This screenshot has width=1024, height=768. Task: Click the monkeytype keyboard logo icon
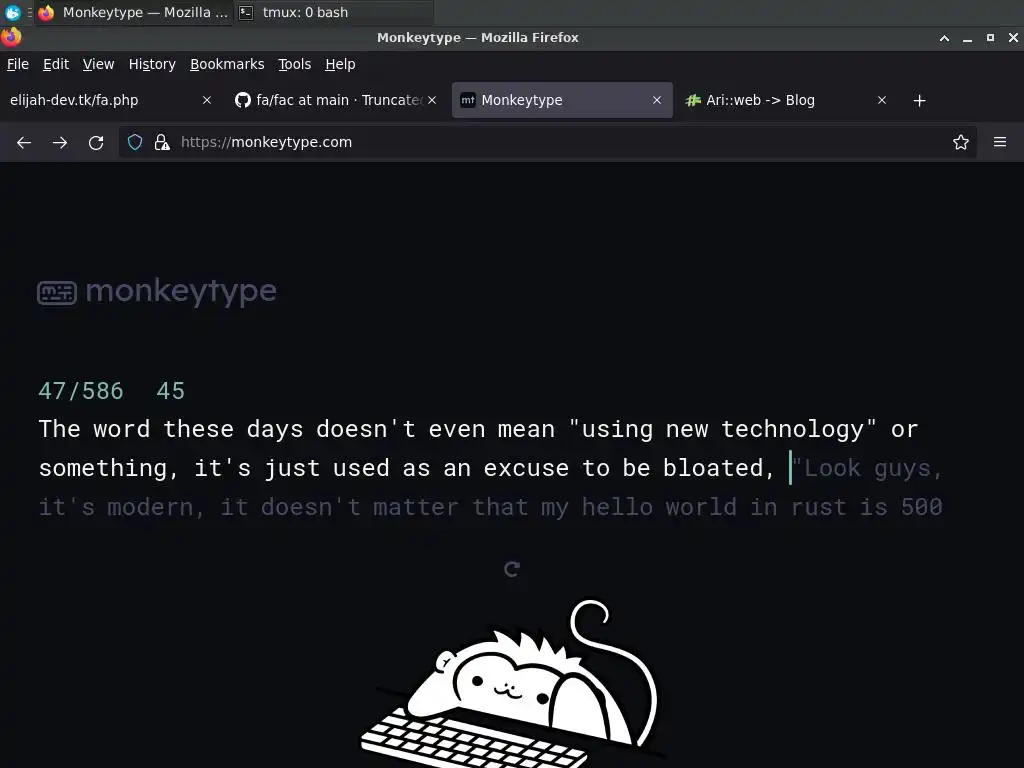click(57, 293)
